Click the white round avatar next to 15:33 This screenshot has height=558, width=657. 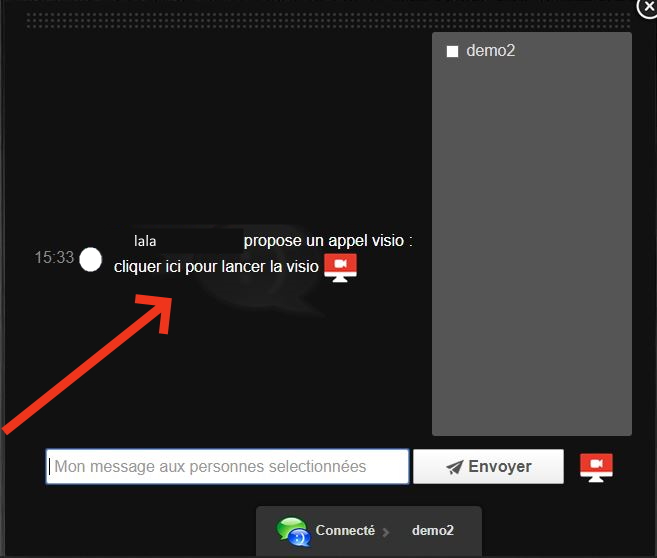pos(91,259)
